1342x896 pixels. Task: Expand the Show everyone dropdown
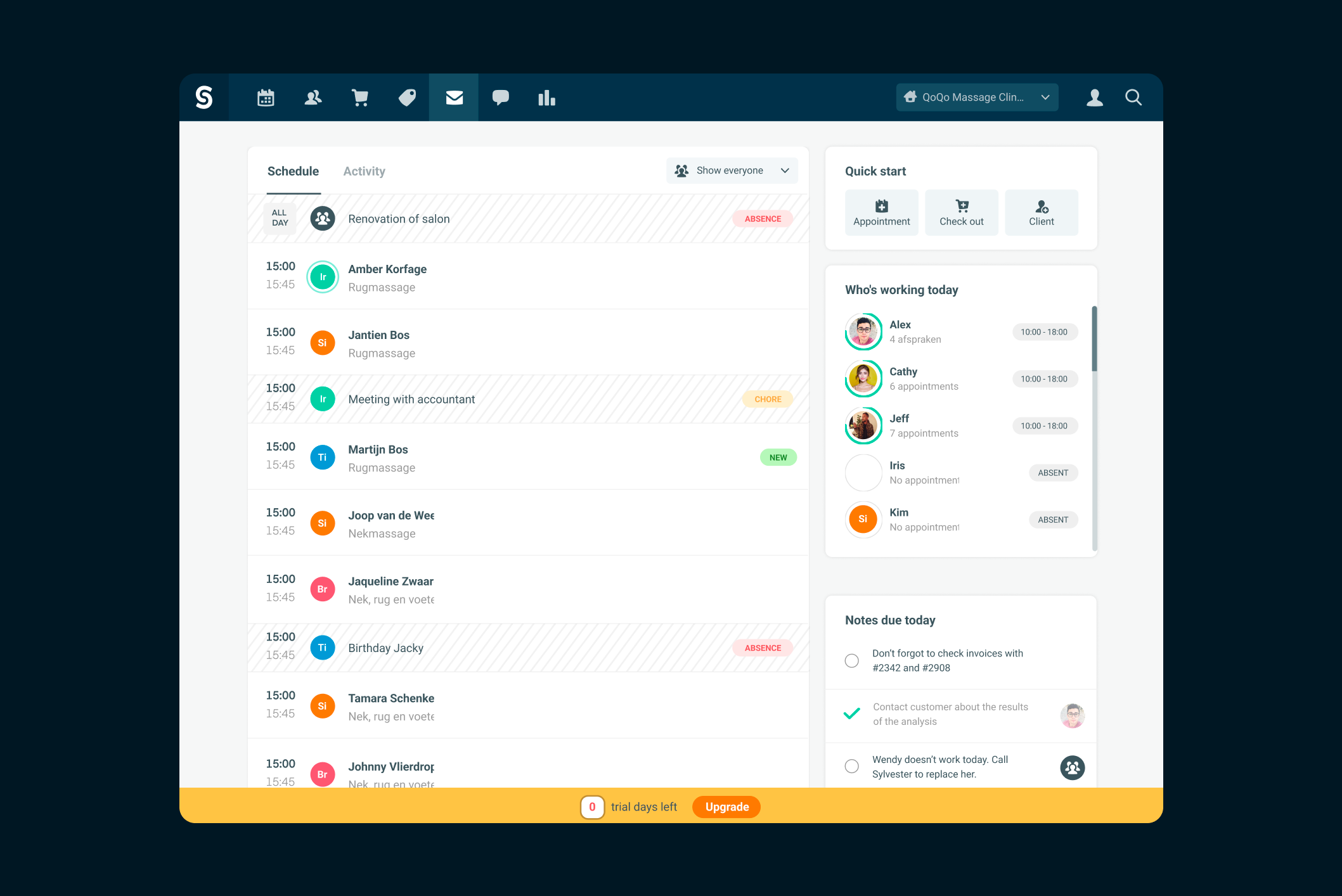(x=732, y=170)
